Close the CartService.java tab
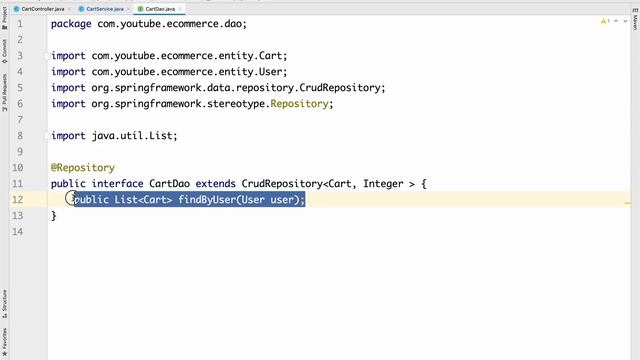This screenshot has height=360, width=640. [x=128, y=9]
